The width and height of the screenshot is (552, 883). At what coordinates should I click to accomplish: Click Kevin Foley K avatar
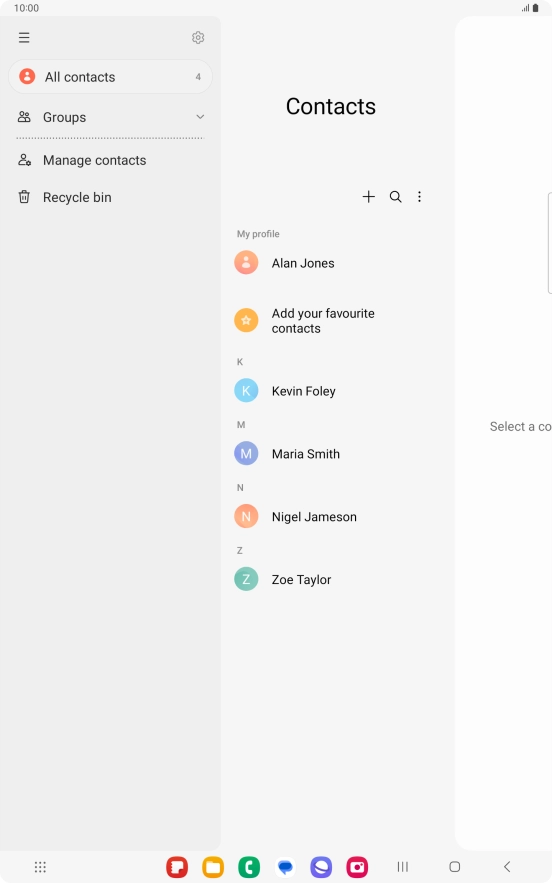246,390
